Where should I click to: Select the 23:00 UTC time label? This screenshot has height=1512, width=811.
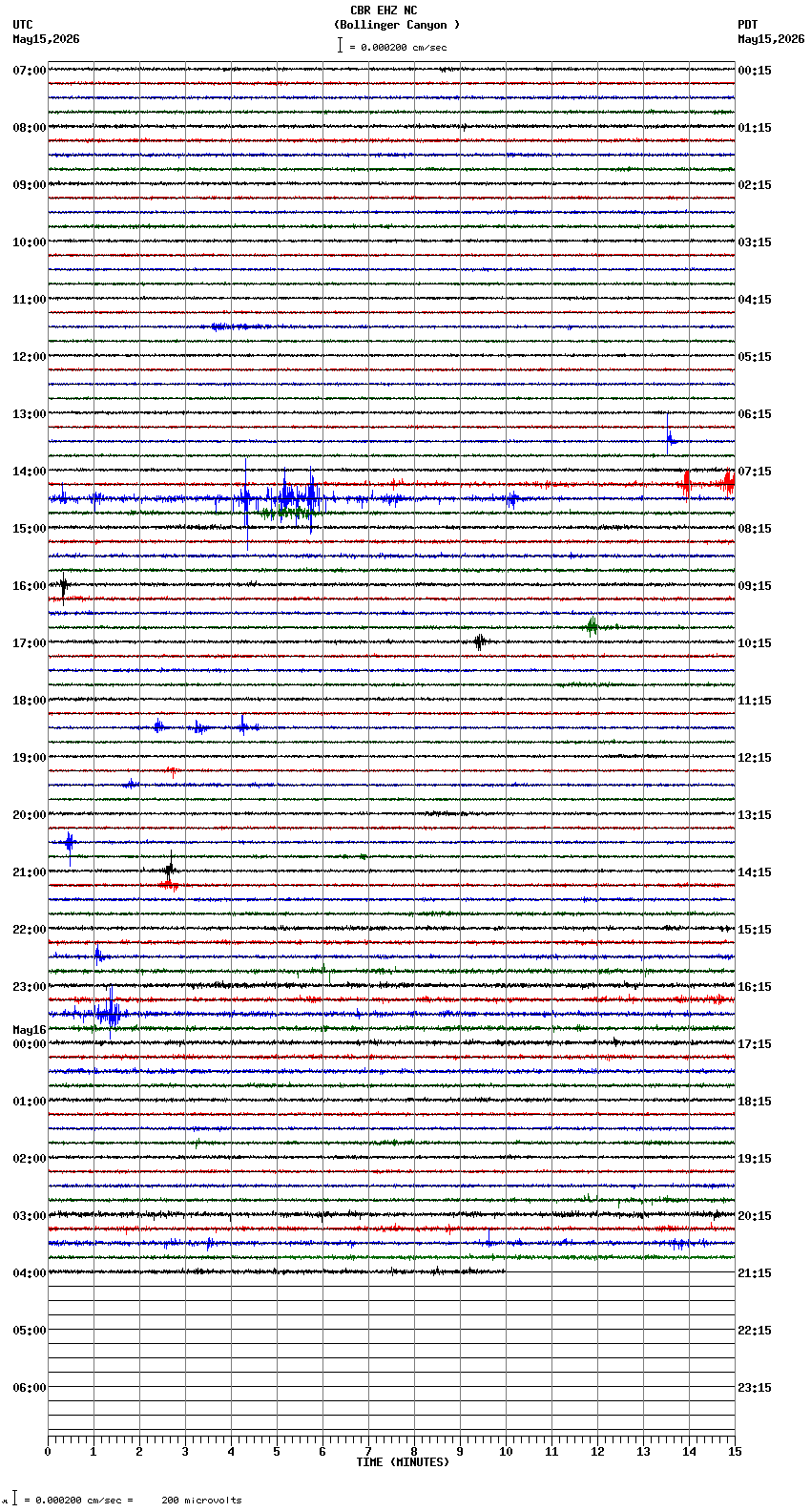[x=30, y=987]
